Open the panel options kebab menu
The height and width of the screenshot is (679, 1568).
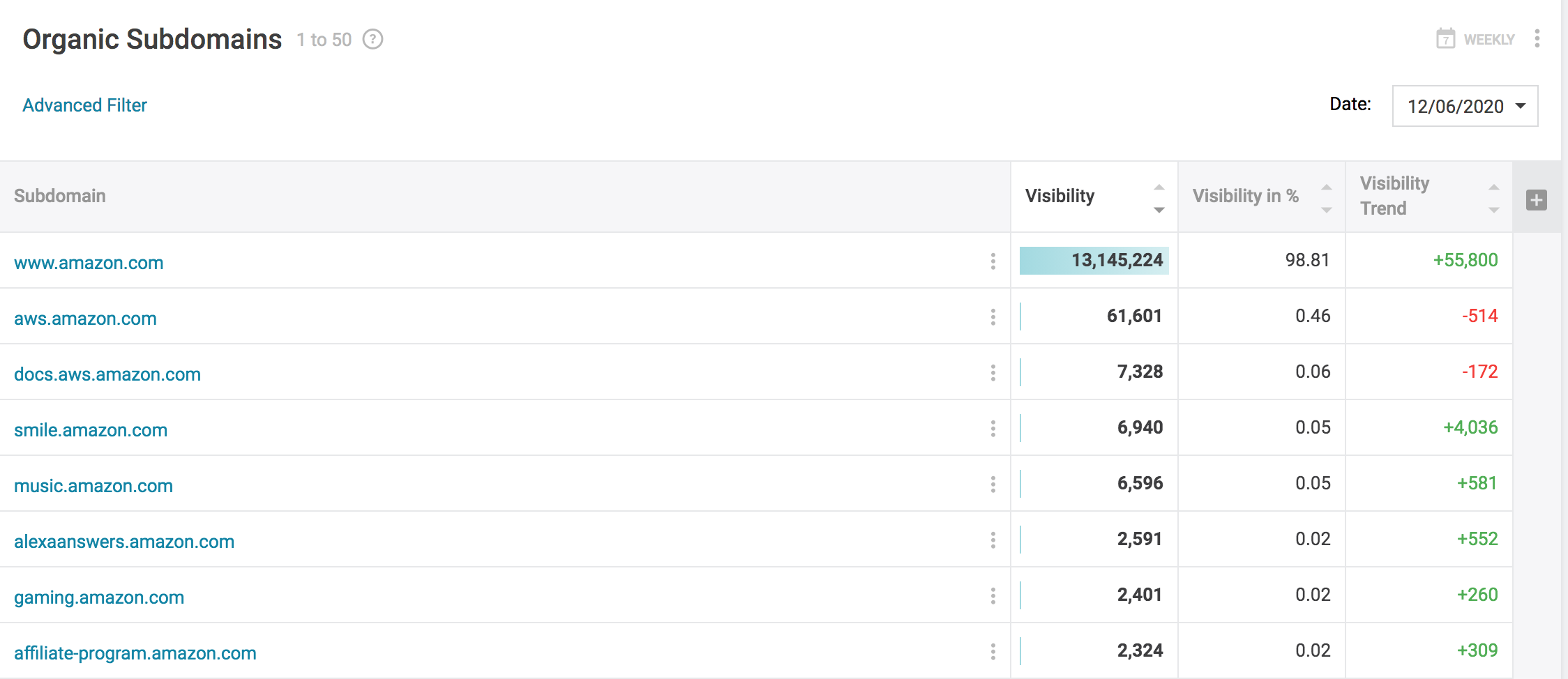1537,38
